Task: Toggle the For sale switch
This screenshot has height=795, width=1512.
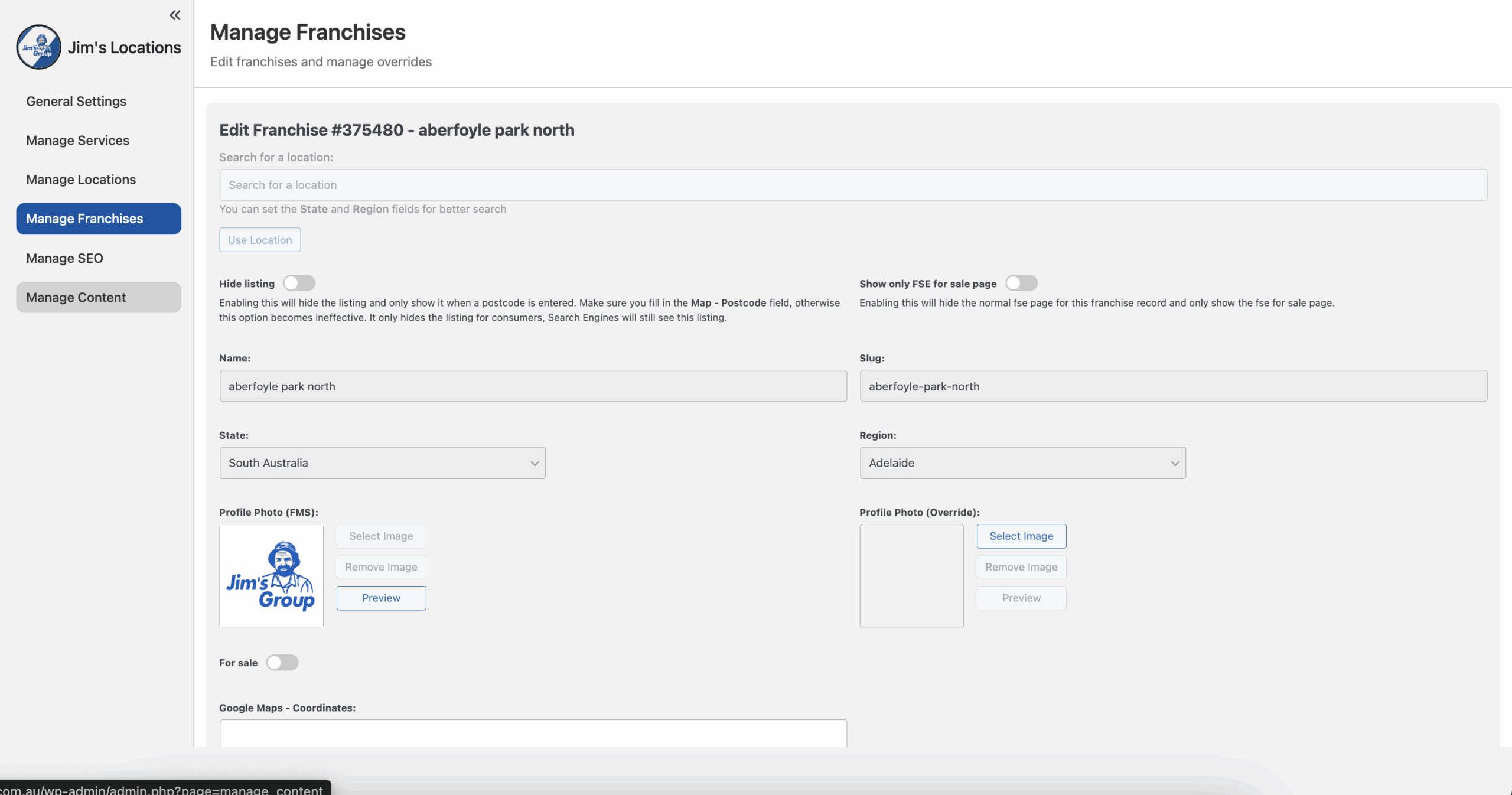Action: (x=282, y=663)
